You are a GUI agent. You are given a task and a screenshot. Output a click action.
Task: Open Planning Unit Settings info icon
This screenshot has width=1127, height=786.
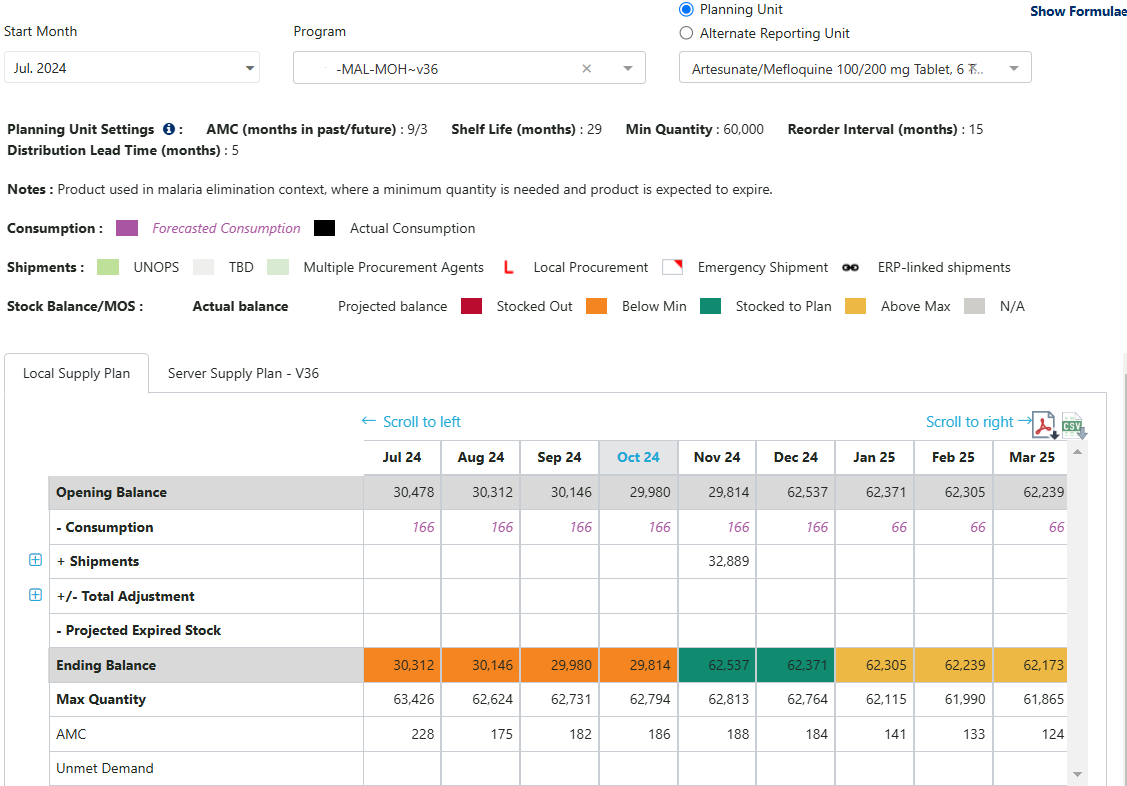[x=169, y=129]
